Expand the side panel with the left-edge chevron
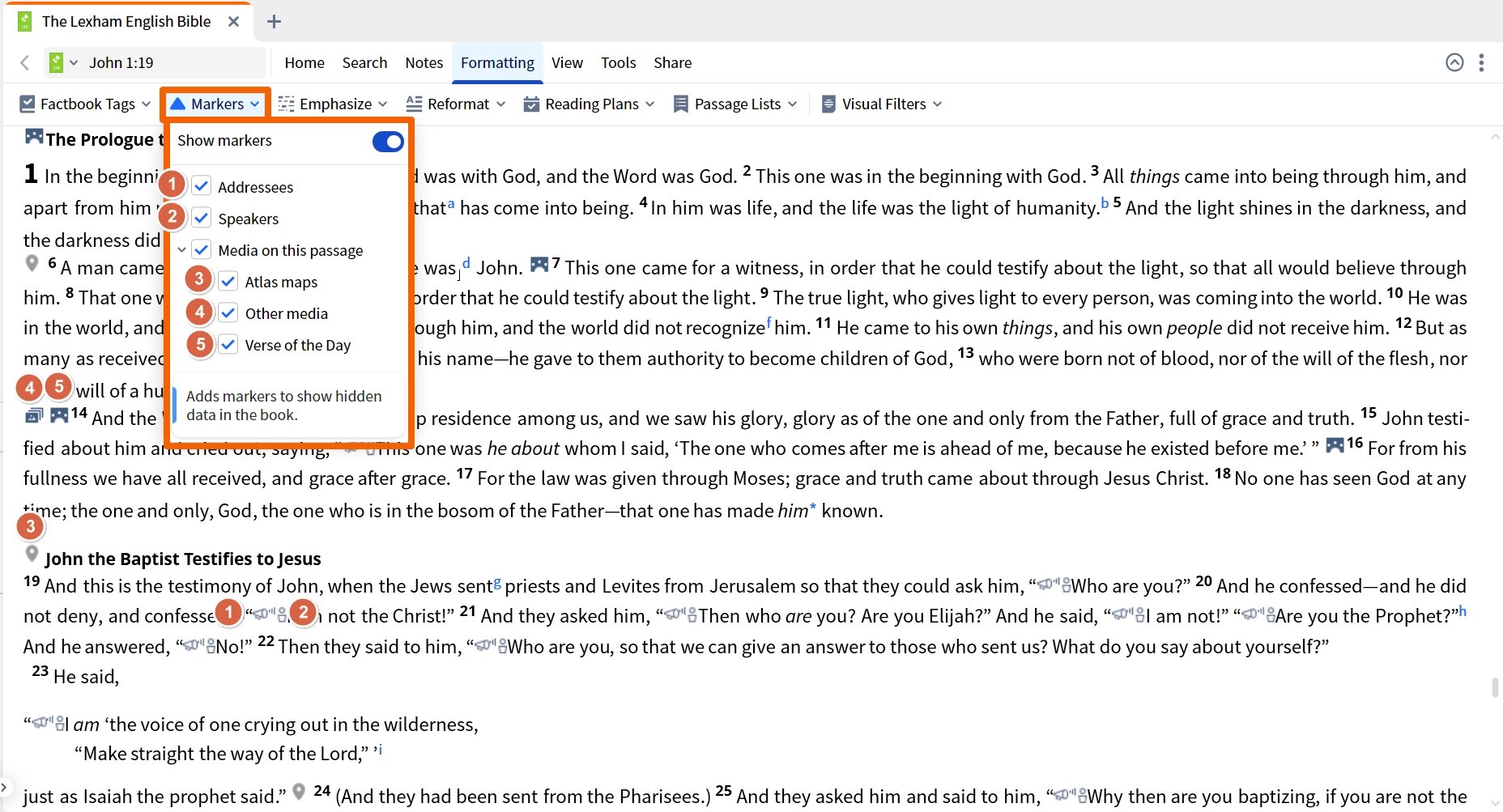1503x812 pixels. 4,786
